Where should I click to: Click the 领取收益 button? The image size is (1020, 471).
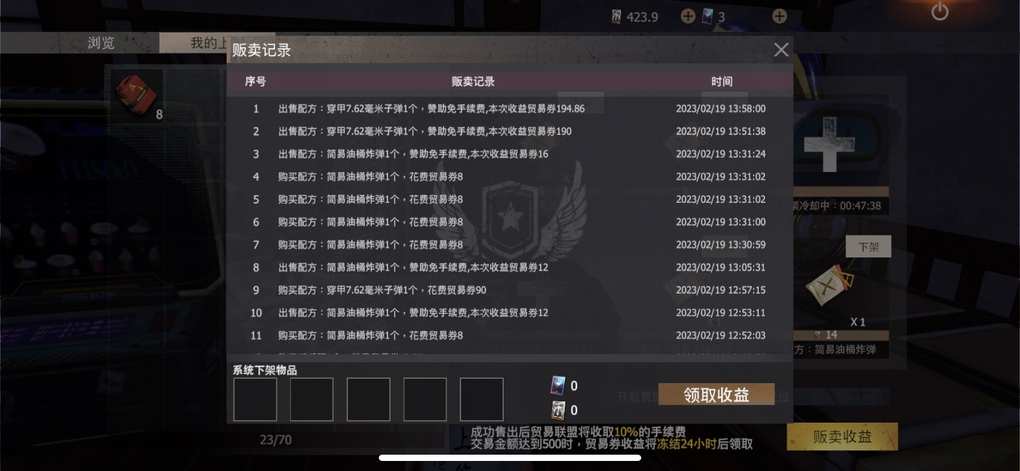coord(716,394)
